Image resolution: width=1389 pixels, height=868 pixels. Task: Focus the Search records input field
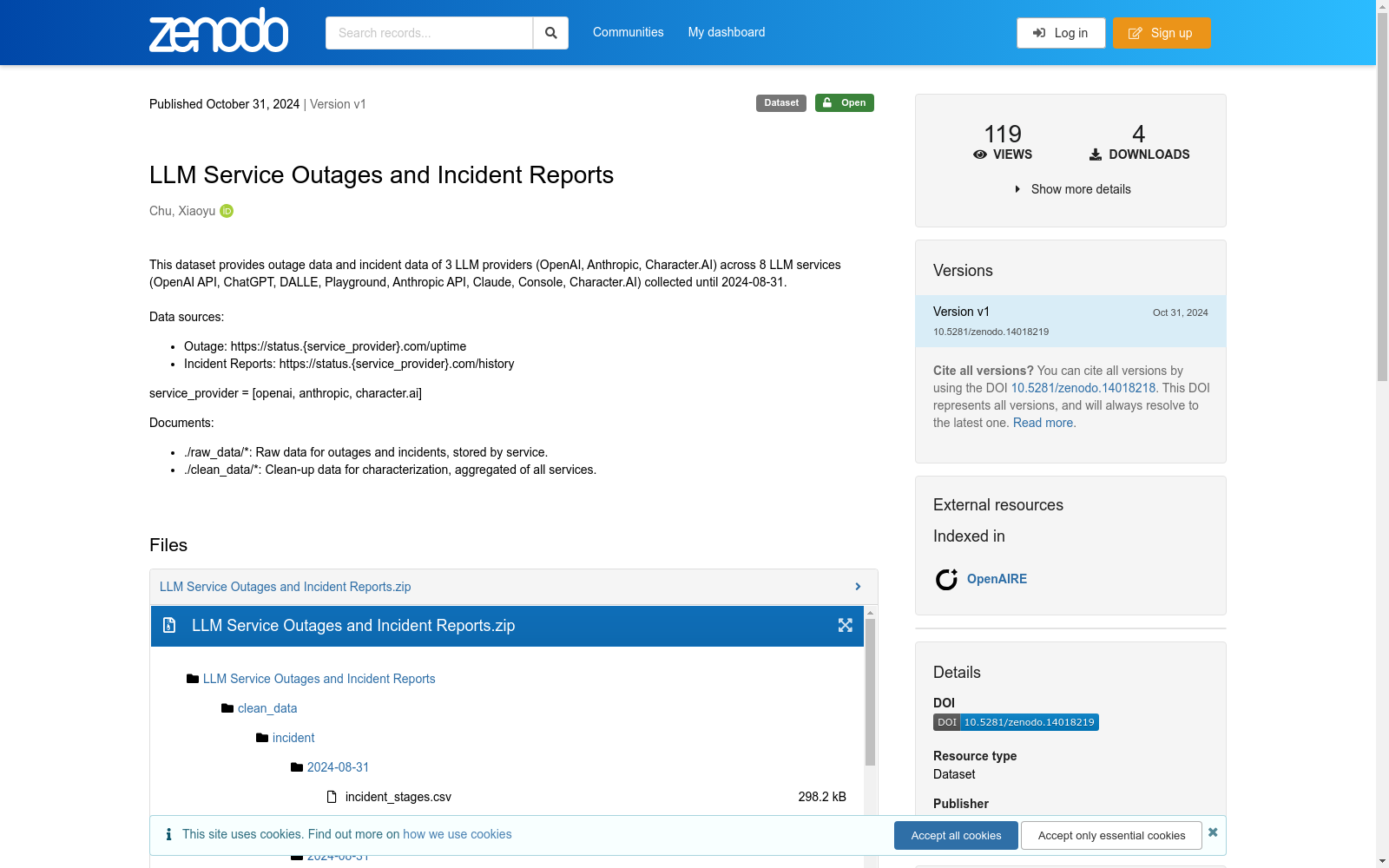429,33
